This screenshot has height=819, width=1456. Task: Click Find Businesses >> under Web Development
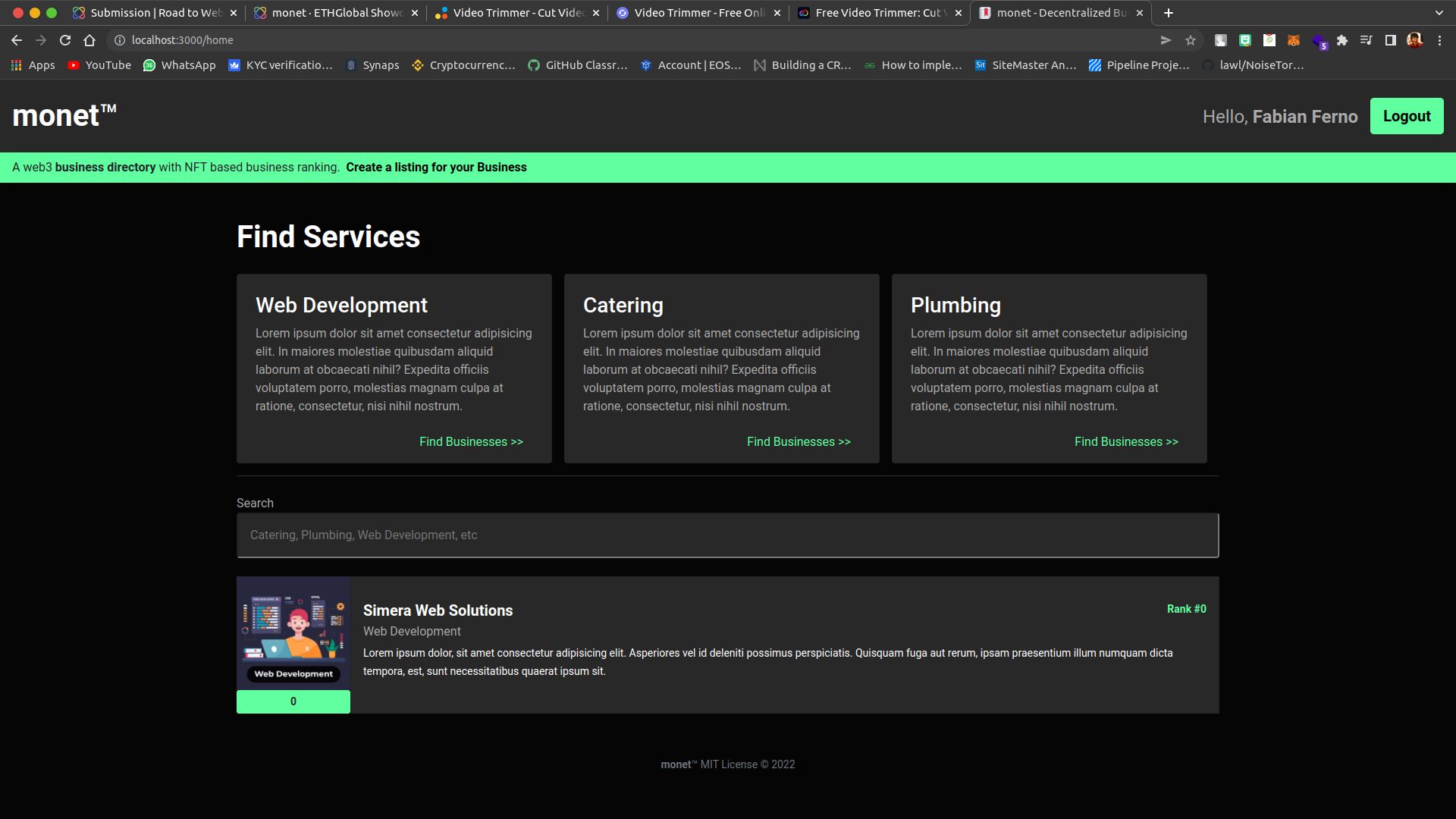click(x=471, y=441)
